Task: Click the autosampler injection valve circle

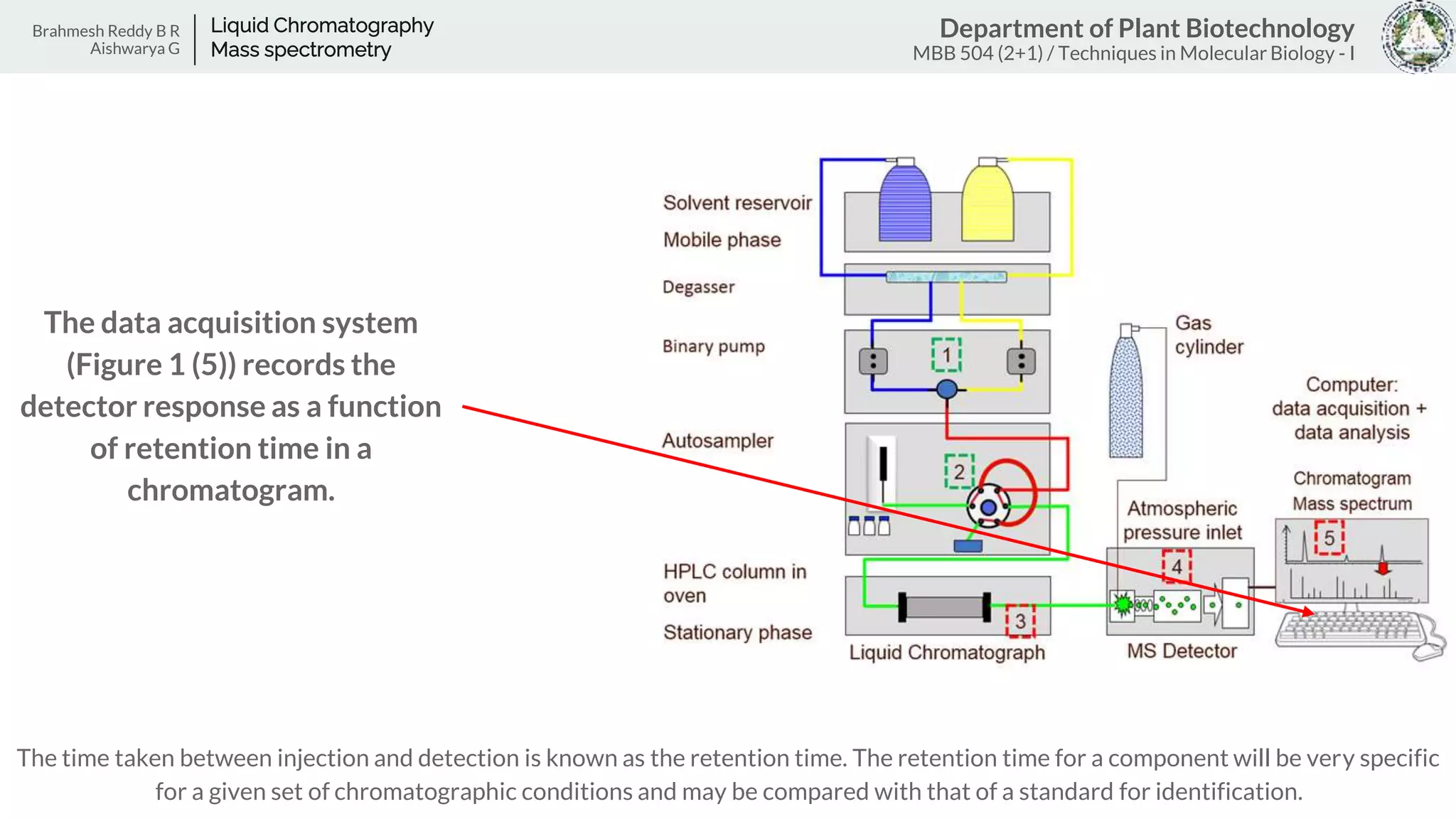Action: pos(988,507)
